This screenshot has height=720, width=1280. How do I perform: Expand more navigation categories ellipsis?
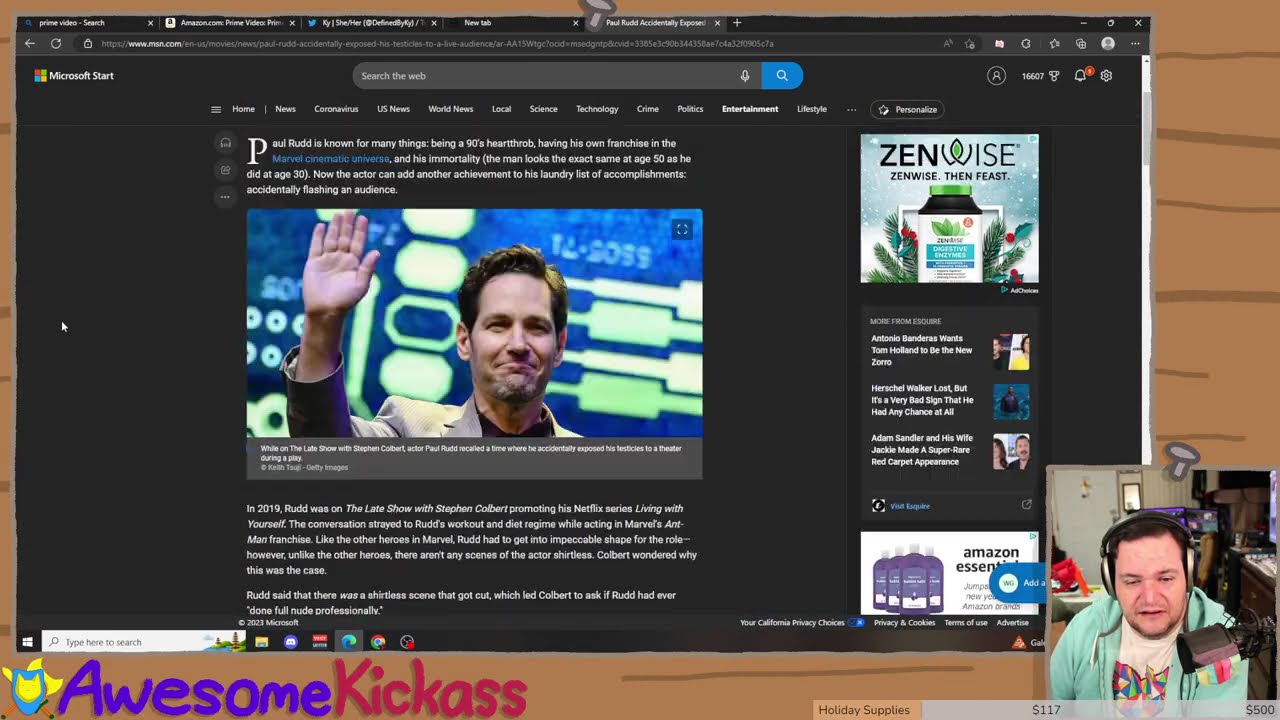coord(852,109)
